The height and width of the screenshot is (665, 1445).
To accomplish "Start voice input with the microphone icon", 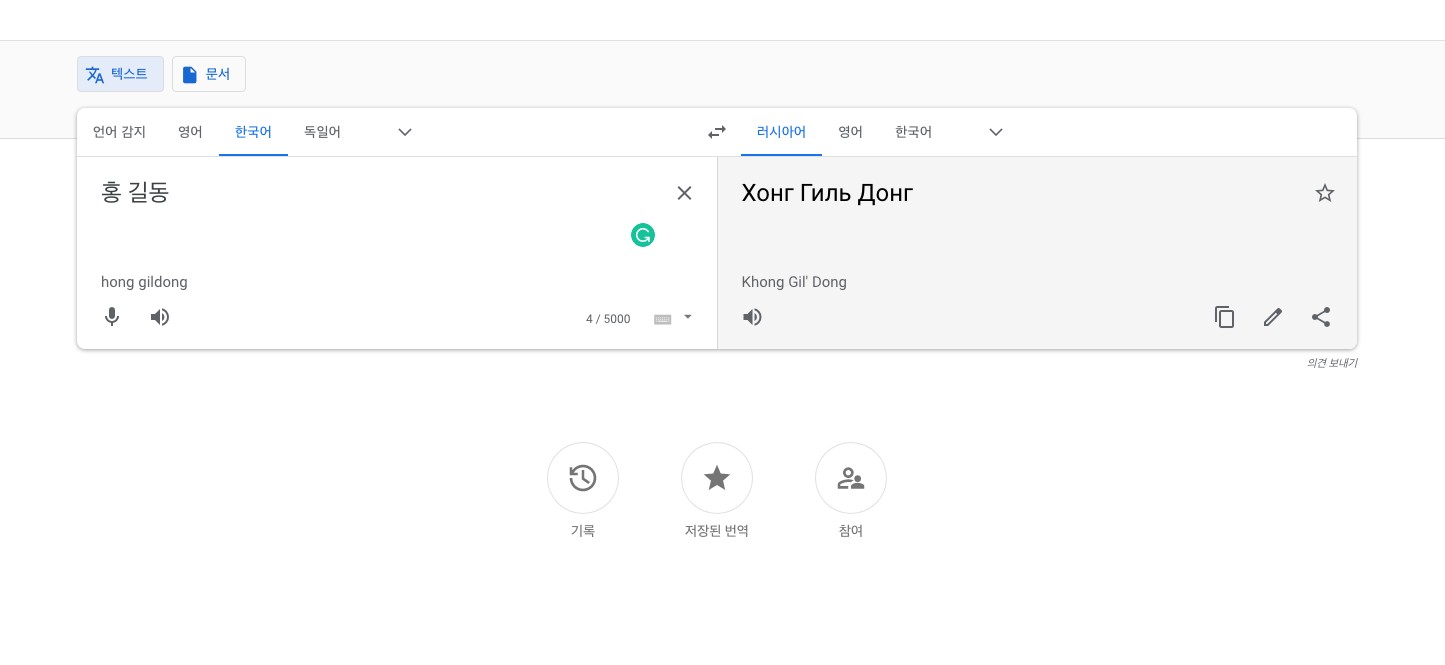I will pyautogui.click(x=112, y=317).
